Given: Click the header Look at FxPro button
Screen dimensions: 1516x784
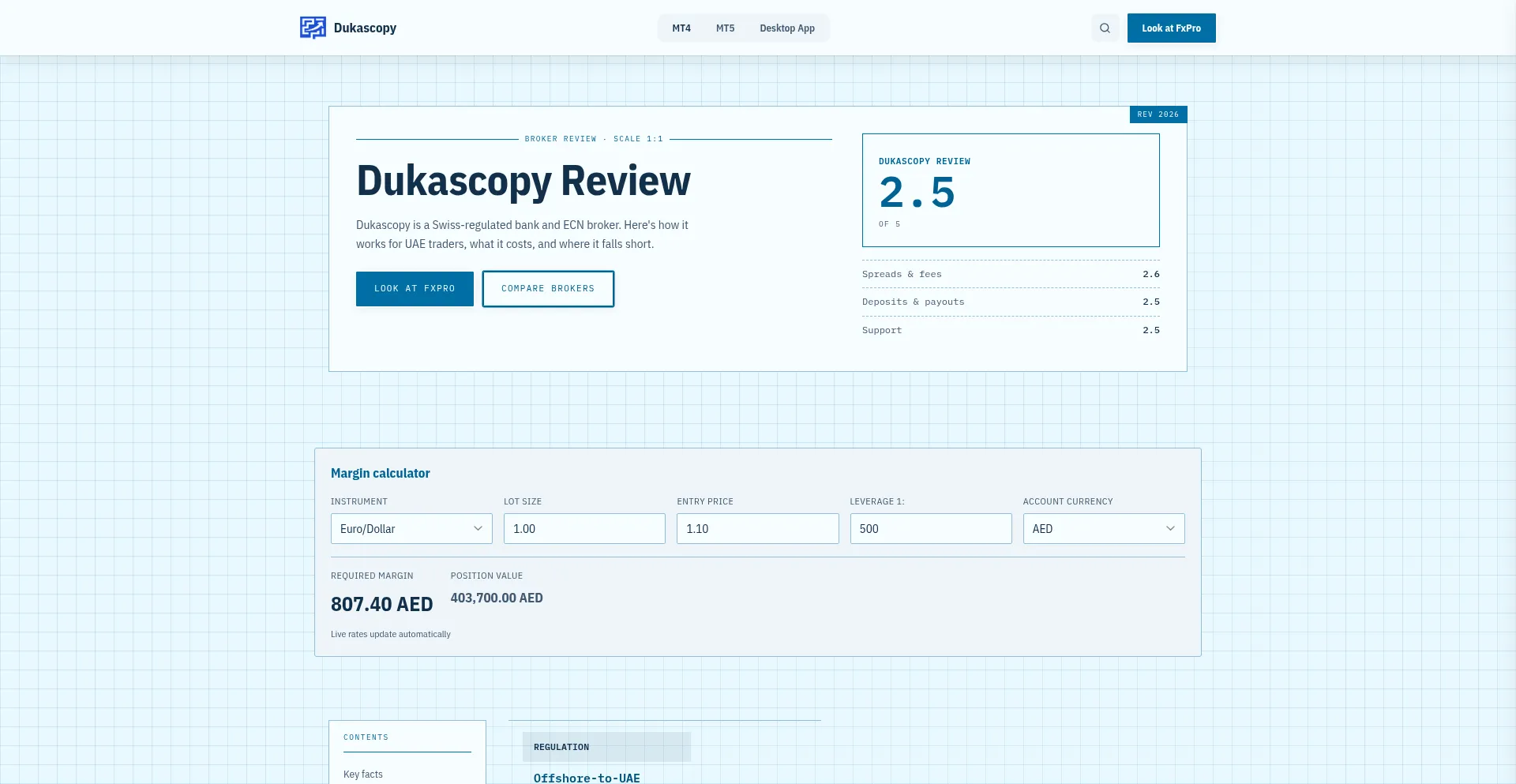Looking at the screenshot, I should click(x=1171, y=28).
